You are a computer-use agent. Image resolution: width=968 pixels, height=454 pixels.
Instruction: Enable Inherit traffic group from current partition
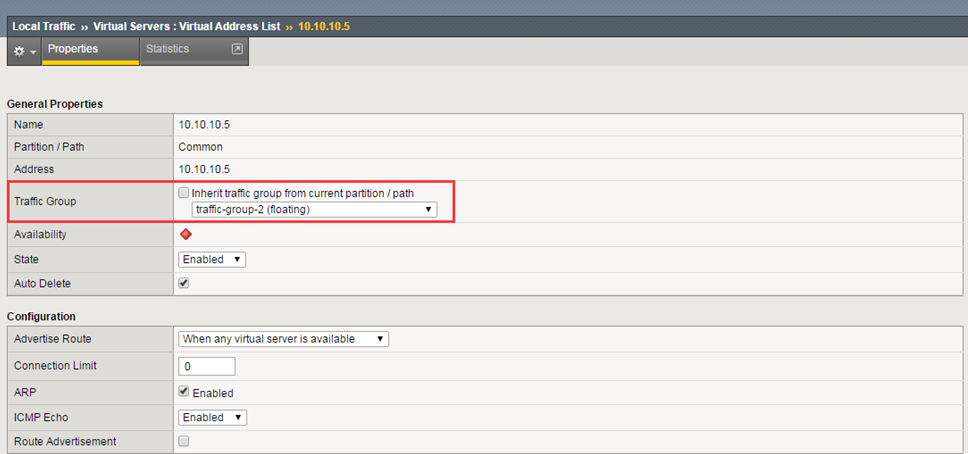[184, 193]
